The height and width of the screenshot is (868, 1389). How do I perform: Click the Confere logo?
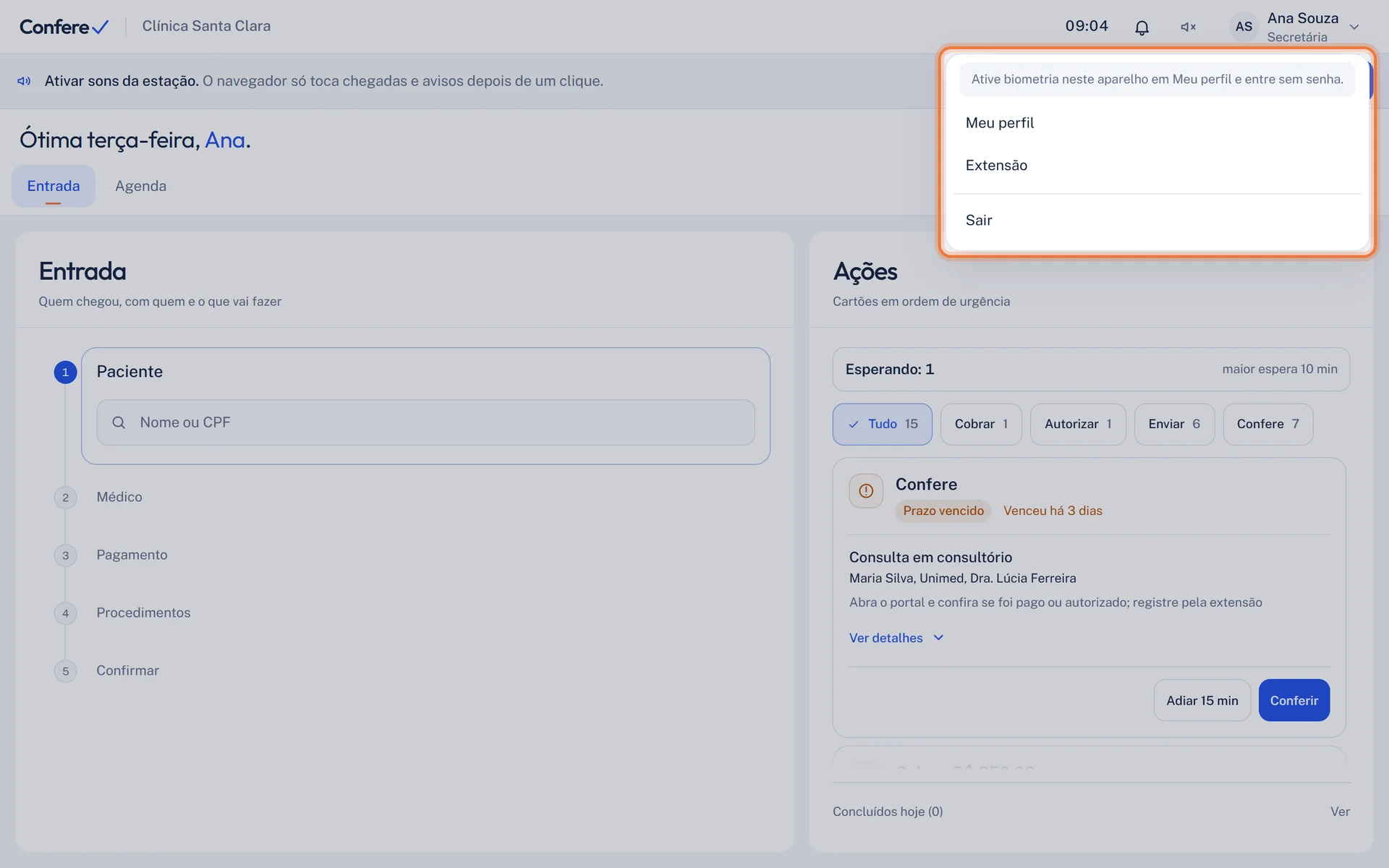[x=64, y=27]
